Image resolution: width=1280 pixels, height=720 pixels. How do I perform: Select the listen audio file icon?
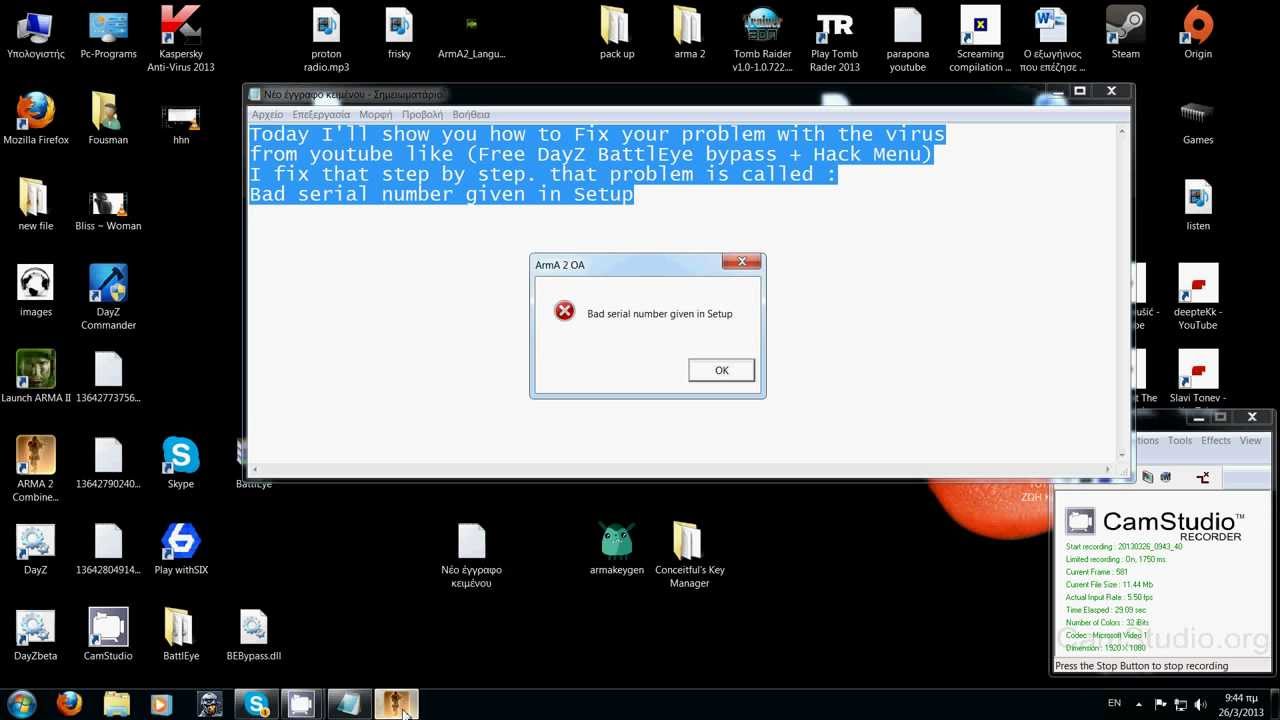coord(1198,206)
